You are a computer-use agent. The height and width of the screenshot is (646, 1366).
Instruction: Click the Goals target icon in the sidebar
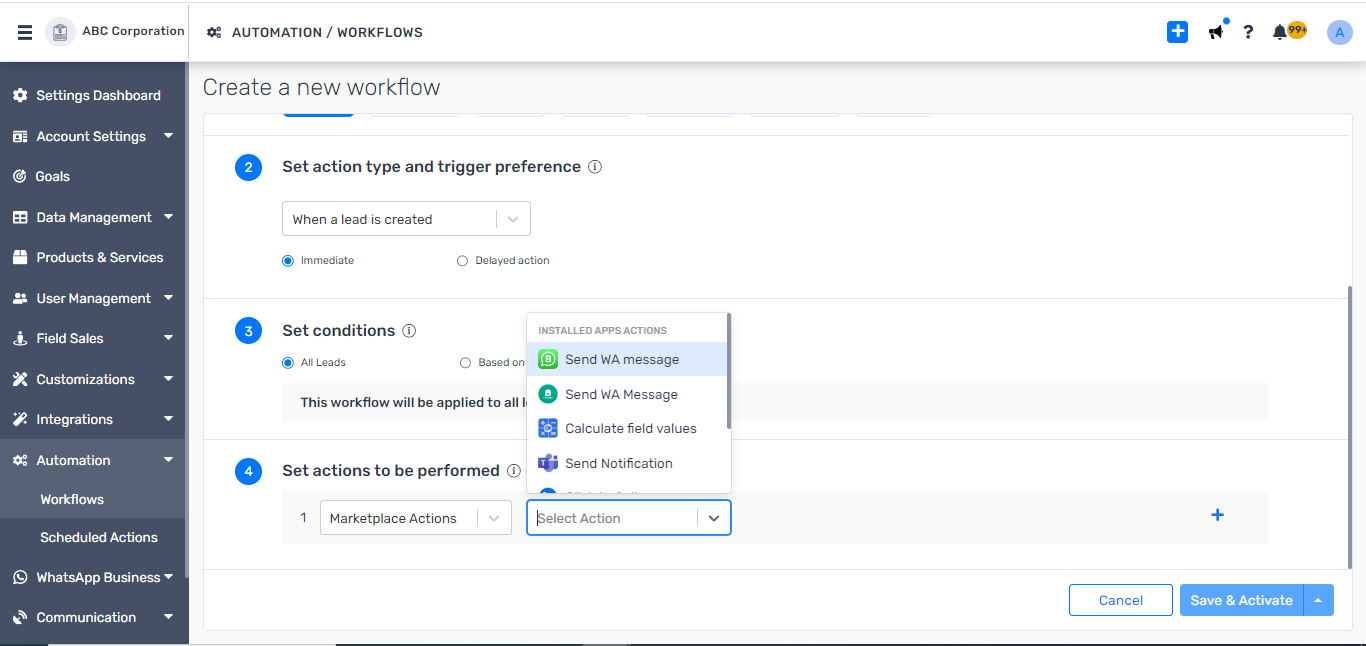20,177
